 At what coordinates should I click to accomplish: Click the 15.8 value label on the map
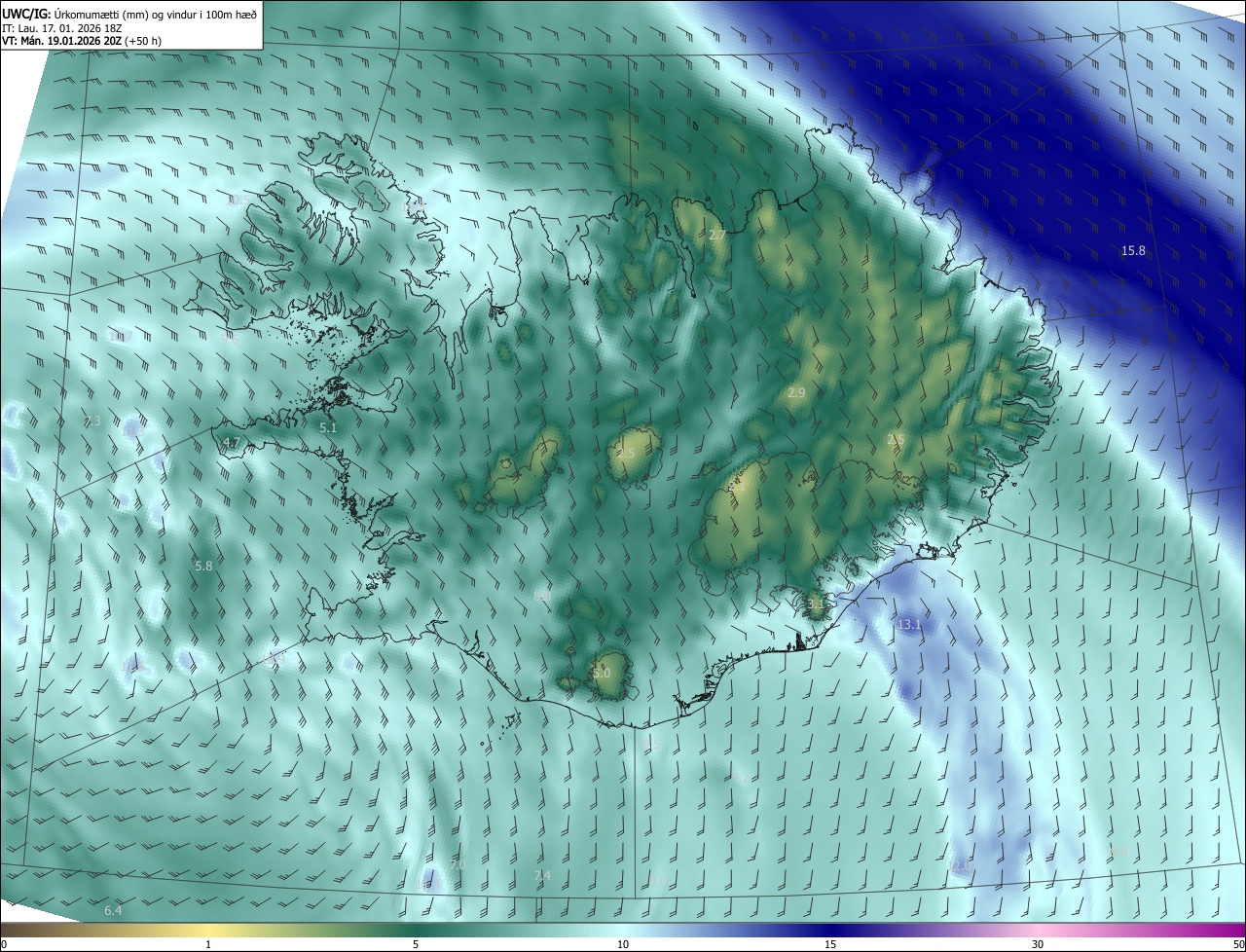pyautogui.click(x=1133, y=250)
